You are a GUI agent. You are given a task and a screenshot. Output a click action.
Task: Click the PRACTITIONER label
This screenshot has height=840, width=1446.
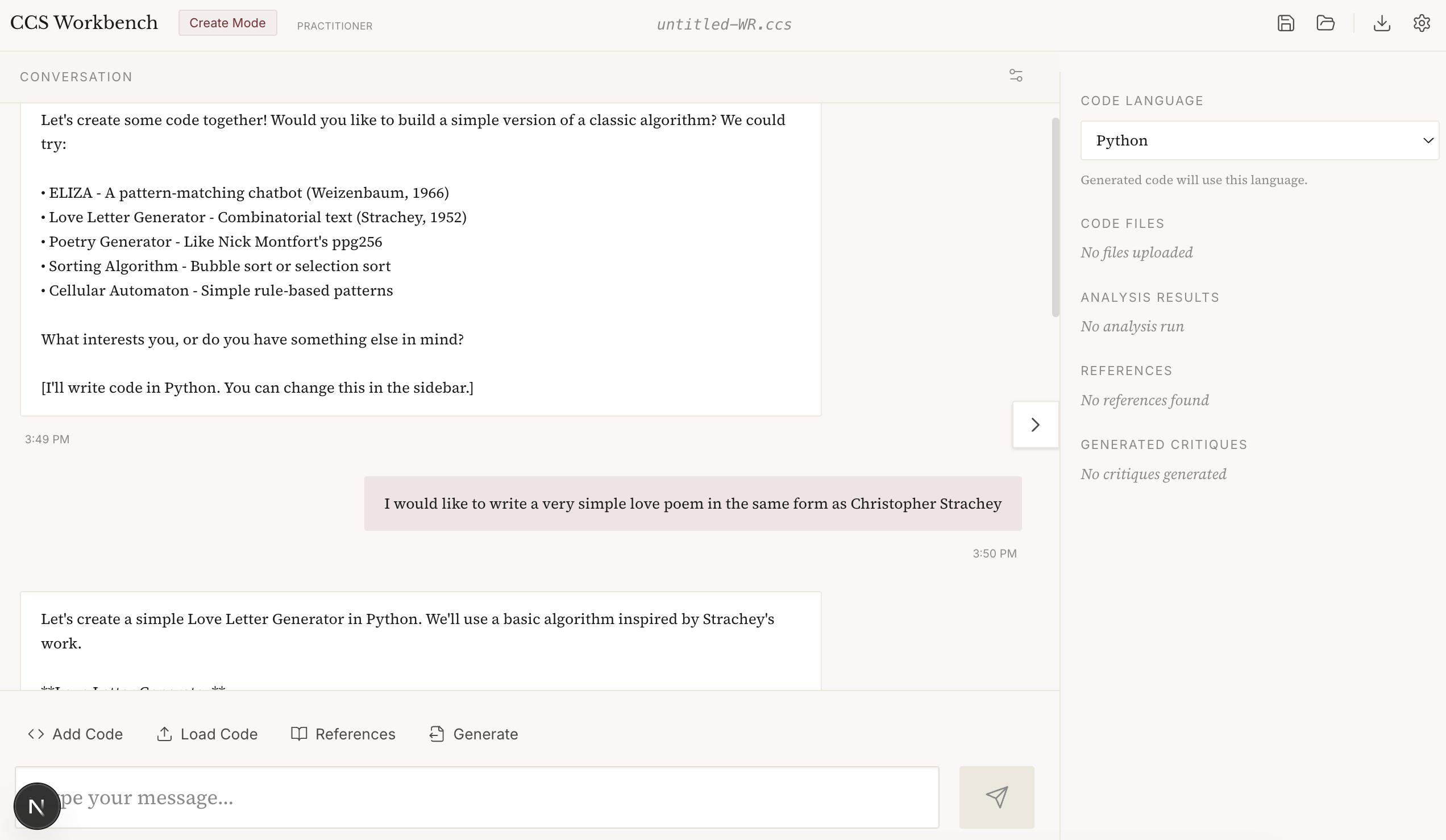pos(335,26)
